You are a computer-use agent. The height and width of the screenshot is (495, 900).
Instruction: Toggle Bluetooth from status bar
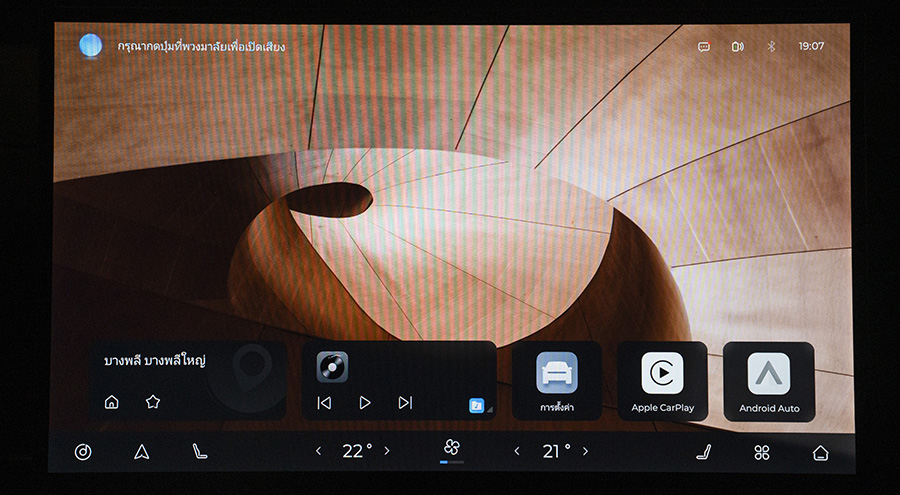tap(770, 46)
